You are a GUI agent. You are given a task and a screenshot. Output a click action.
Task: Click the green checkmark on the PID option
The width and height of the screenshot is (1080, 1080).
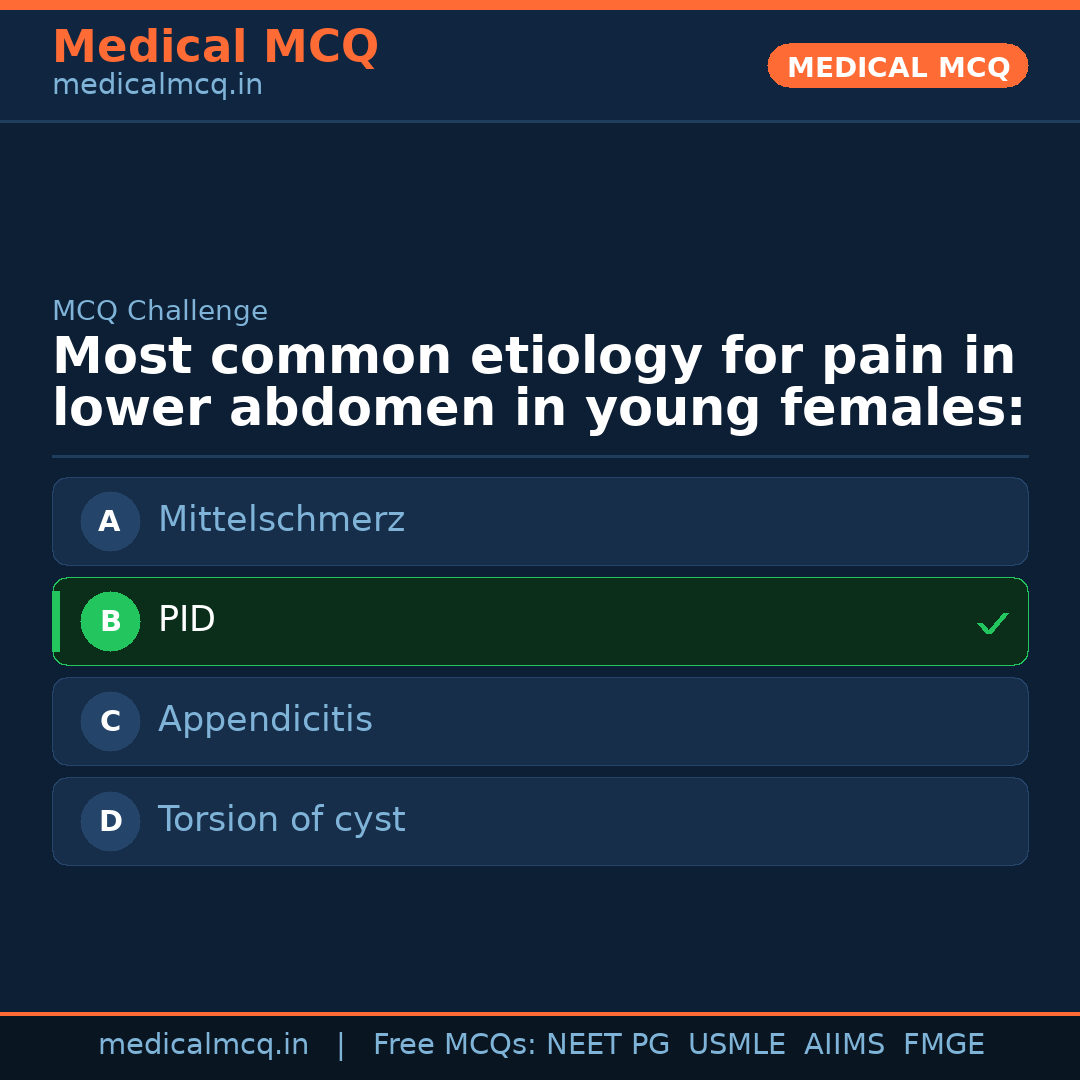click(992, 623)
